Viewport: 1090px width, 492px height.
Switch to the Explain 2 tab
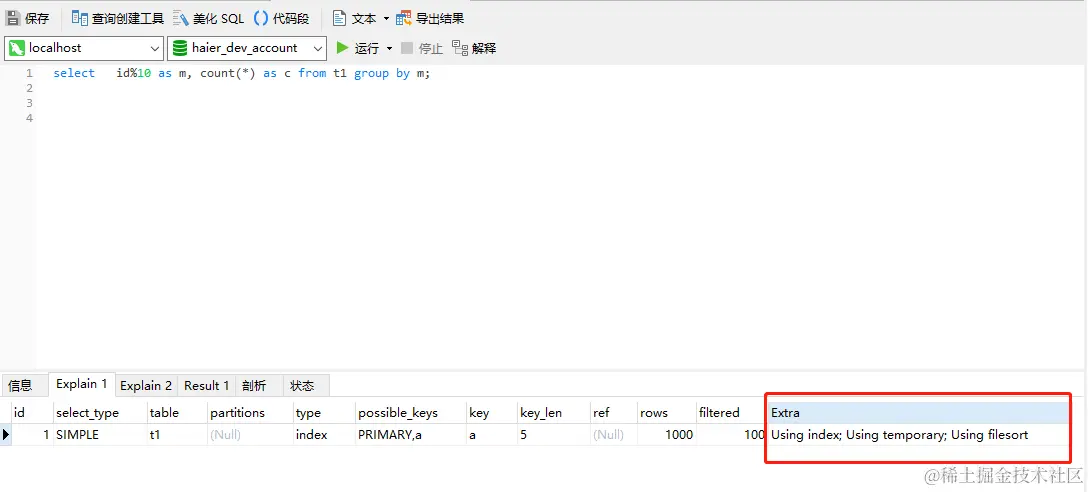click(x=146, y=385)
